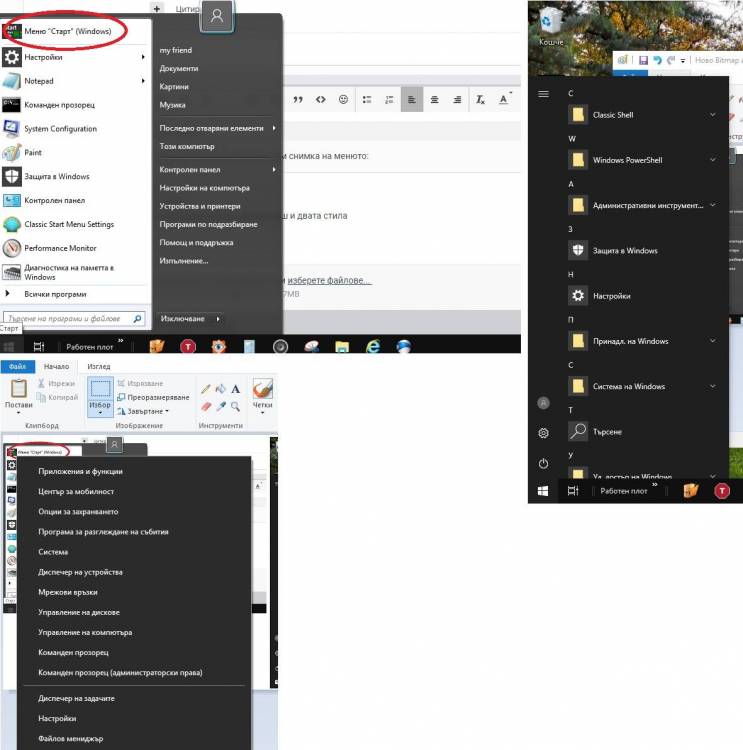
Task: Click Работен плот toolbar on left taskbar
Action: 90,347
